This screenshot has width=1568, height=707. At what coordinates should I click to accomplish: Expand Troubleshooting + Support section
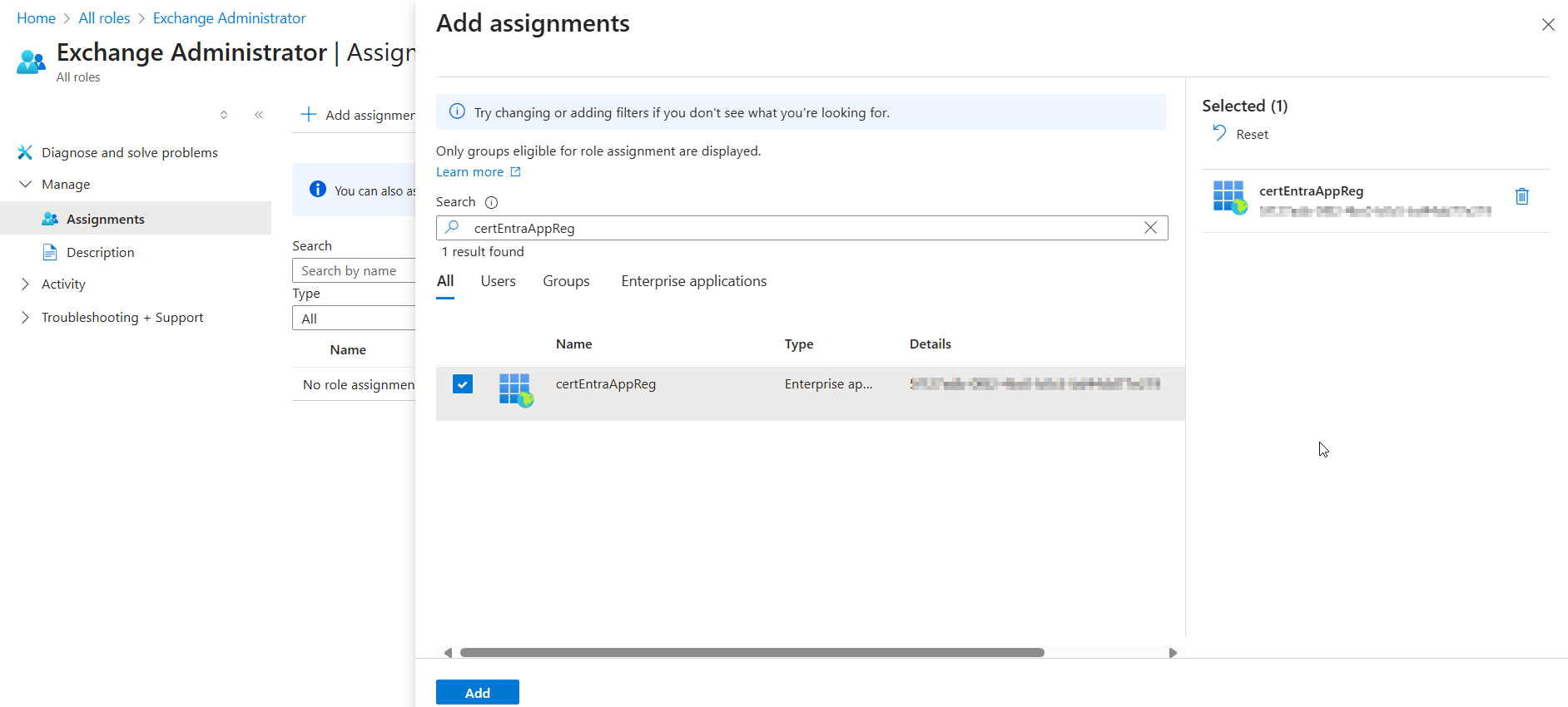[x=26, y=318]
